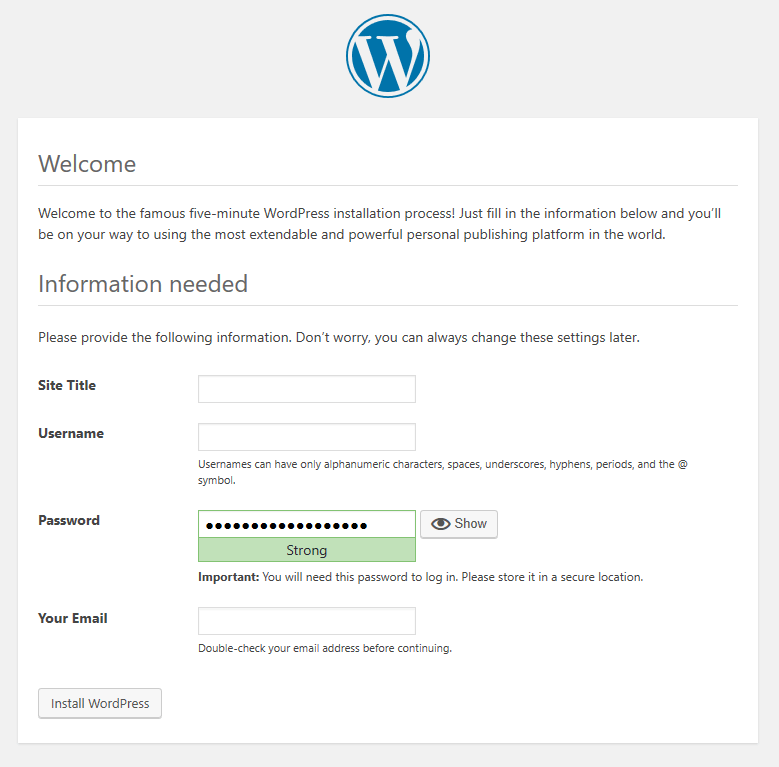Click the Double-check your email note
The image size is (779, 767).
pos(325,648)
